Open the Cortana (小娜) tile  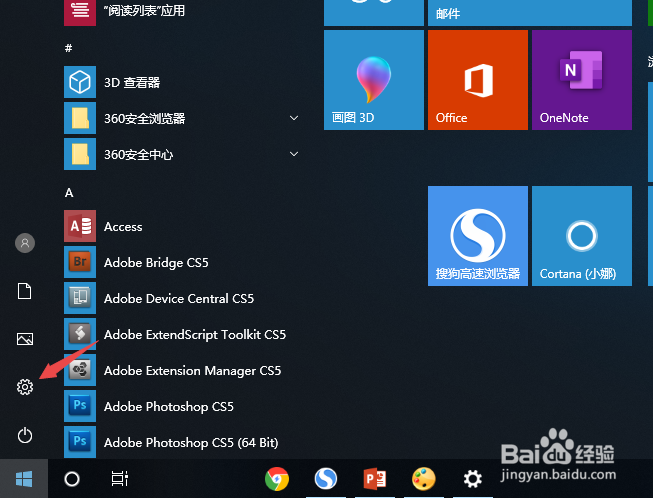tap(582, 236)
